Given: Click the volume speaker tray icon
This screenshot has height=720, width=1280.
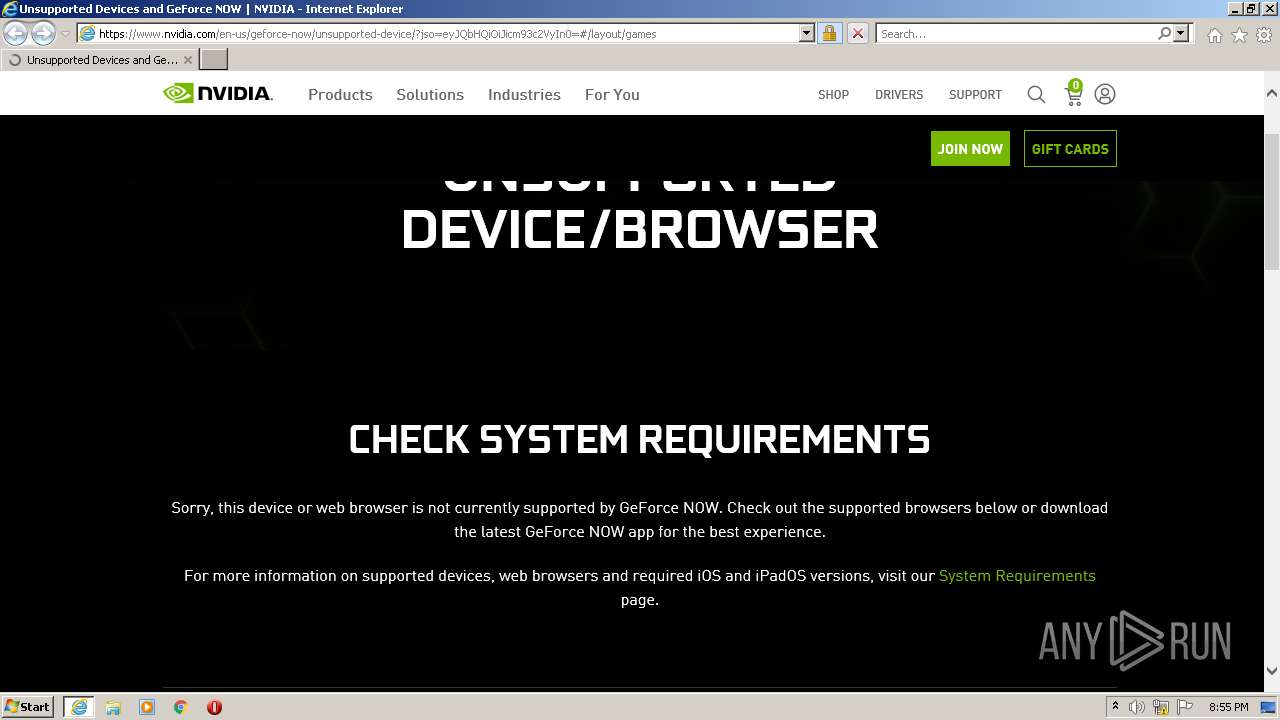Looking at the screenshot, I should click(x=1137, y=707).
